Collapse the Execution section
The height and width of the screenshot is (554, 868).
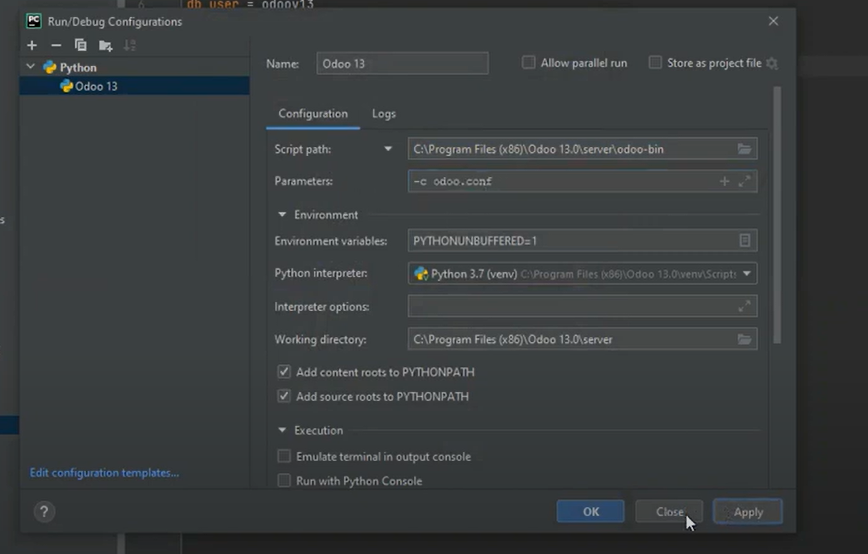pos(282,430)
